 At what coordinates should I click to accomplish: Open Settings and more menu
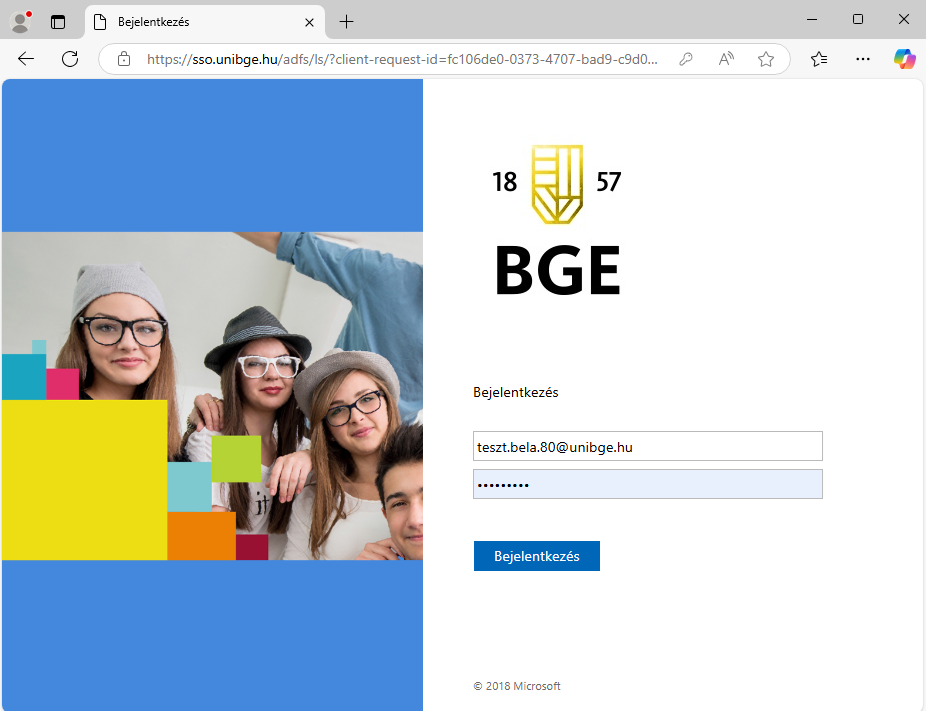pos(863,59)
